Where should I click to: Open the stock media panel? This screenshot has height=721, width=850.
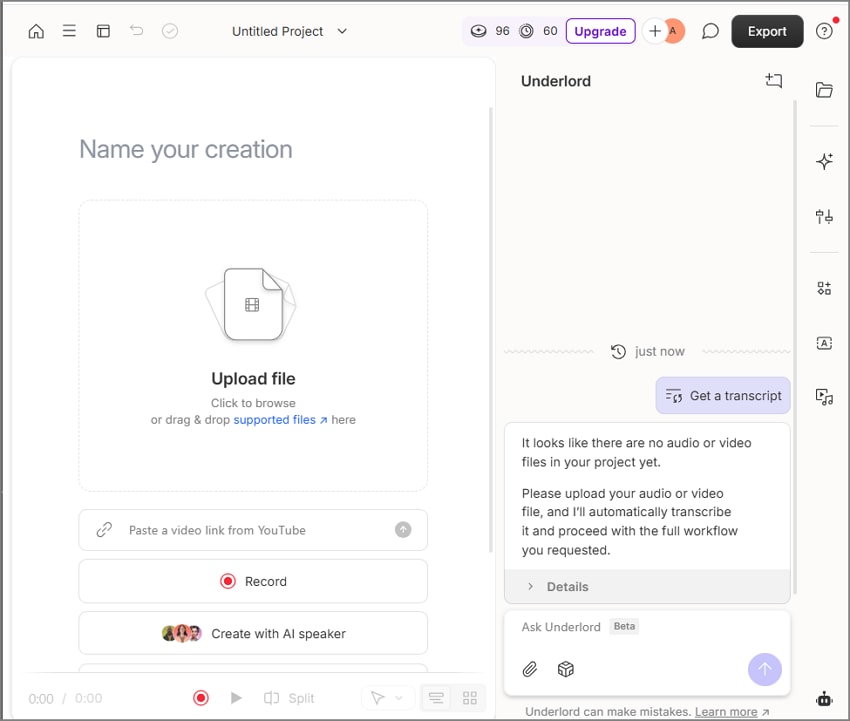(823, 397)
